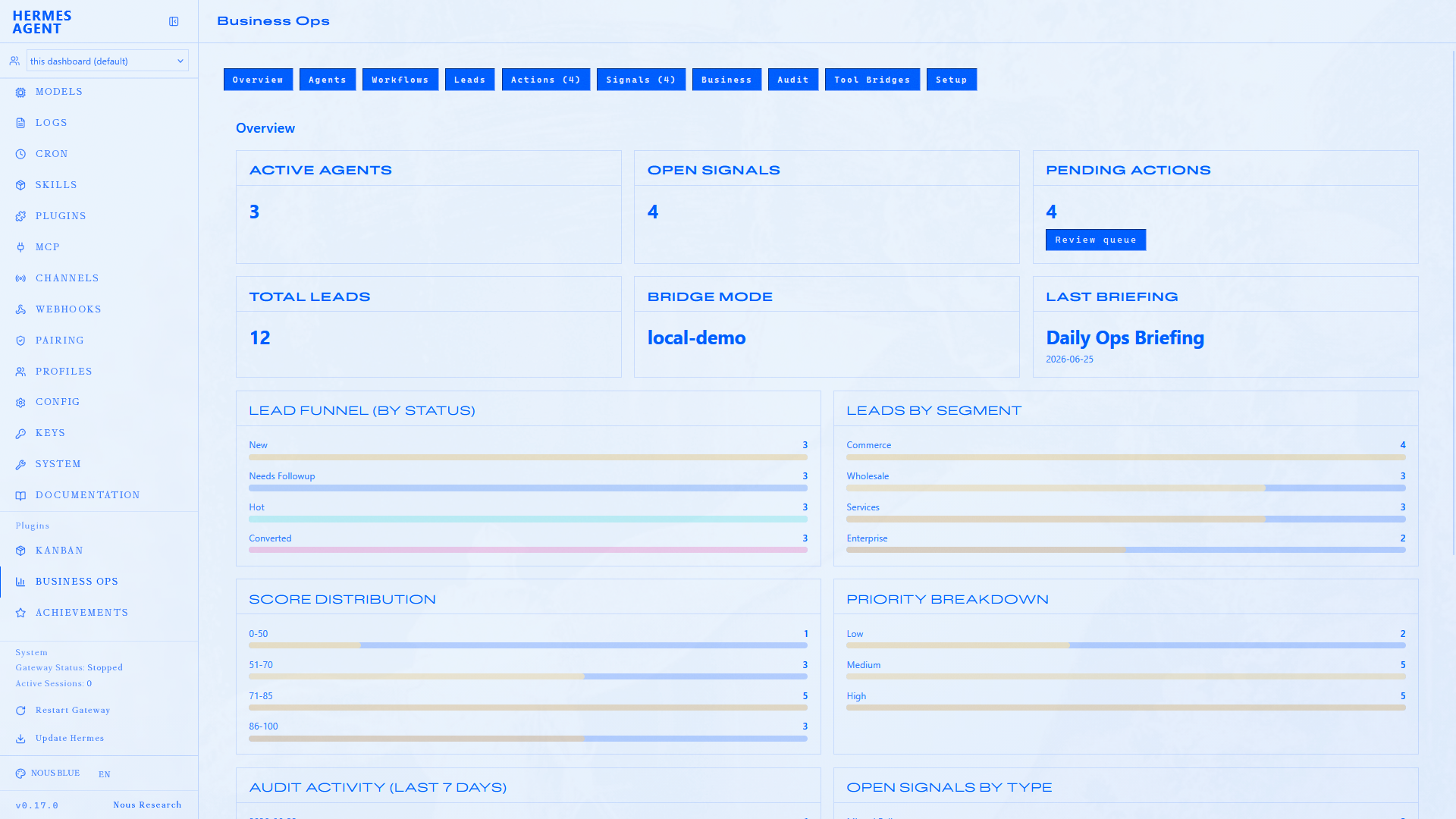The width and height of the screenshot is (1456, 819).
Task: Click Restart Gateway label
Action: click(73, 711)
